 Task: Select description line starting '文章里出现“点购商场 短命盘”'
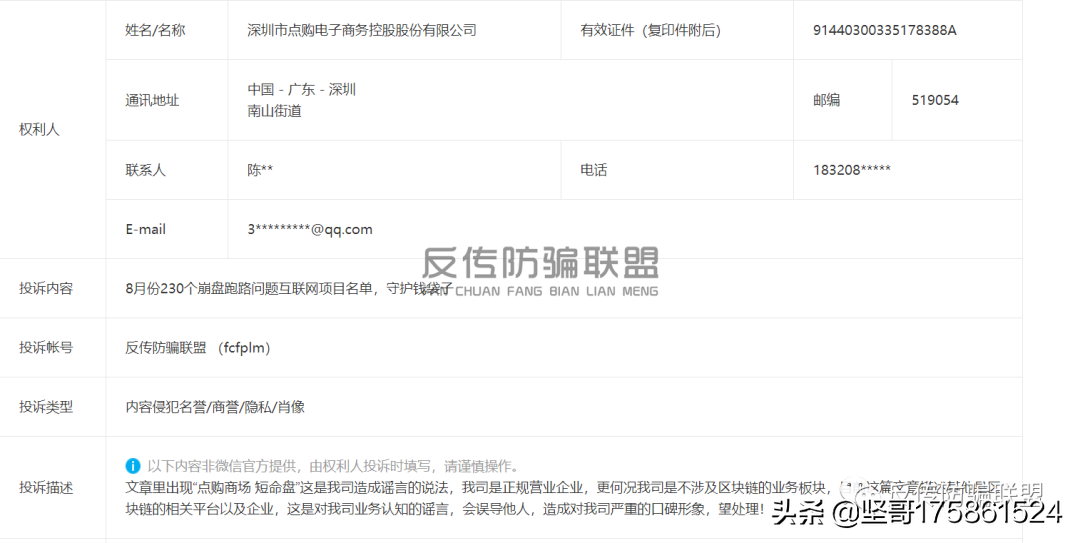point(563,489)
